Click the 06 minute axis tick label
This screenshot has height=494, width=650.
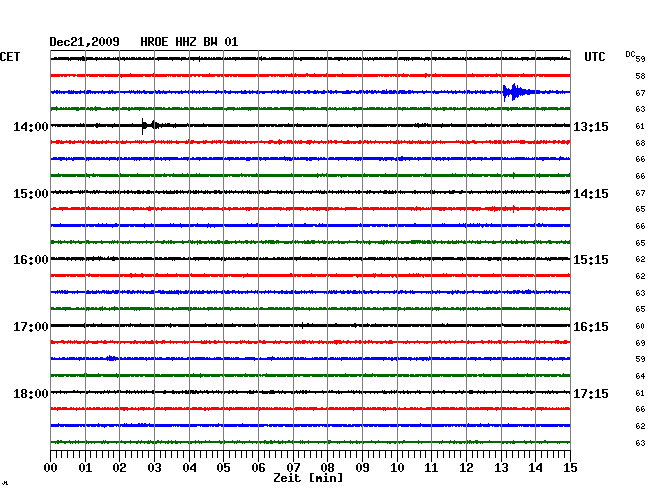pos(258,467)
